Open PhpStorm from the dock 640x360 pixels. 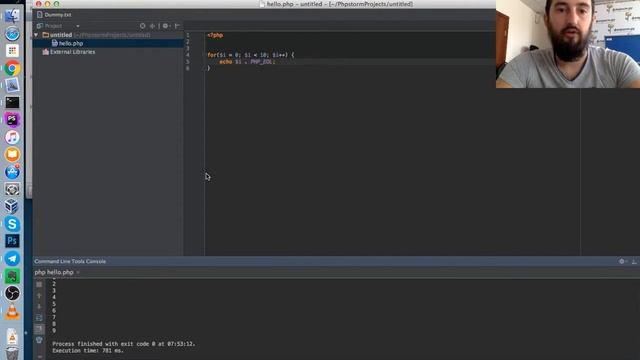click(12, 120)
